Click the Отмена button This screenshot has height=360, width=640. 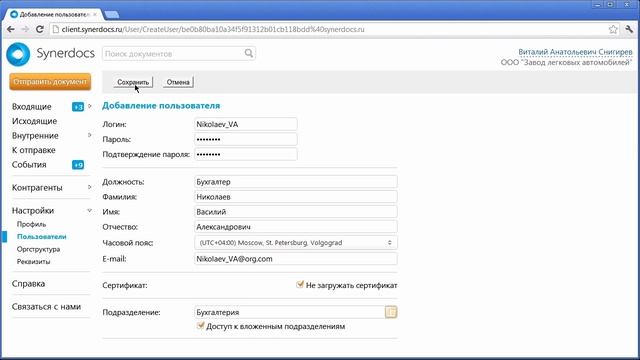(x=178, y=82)
